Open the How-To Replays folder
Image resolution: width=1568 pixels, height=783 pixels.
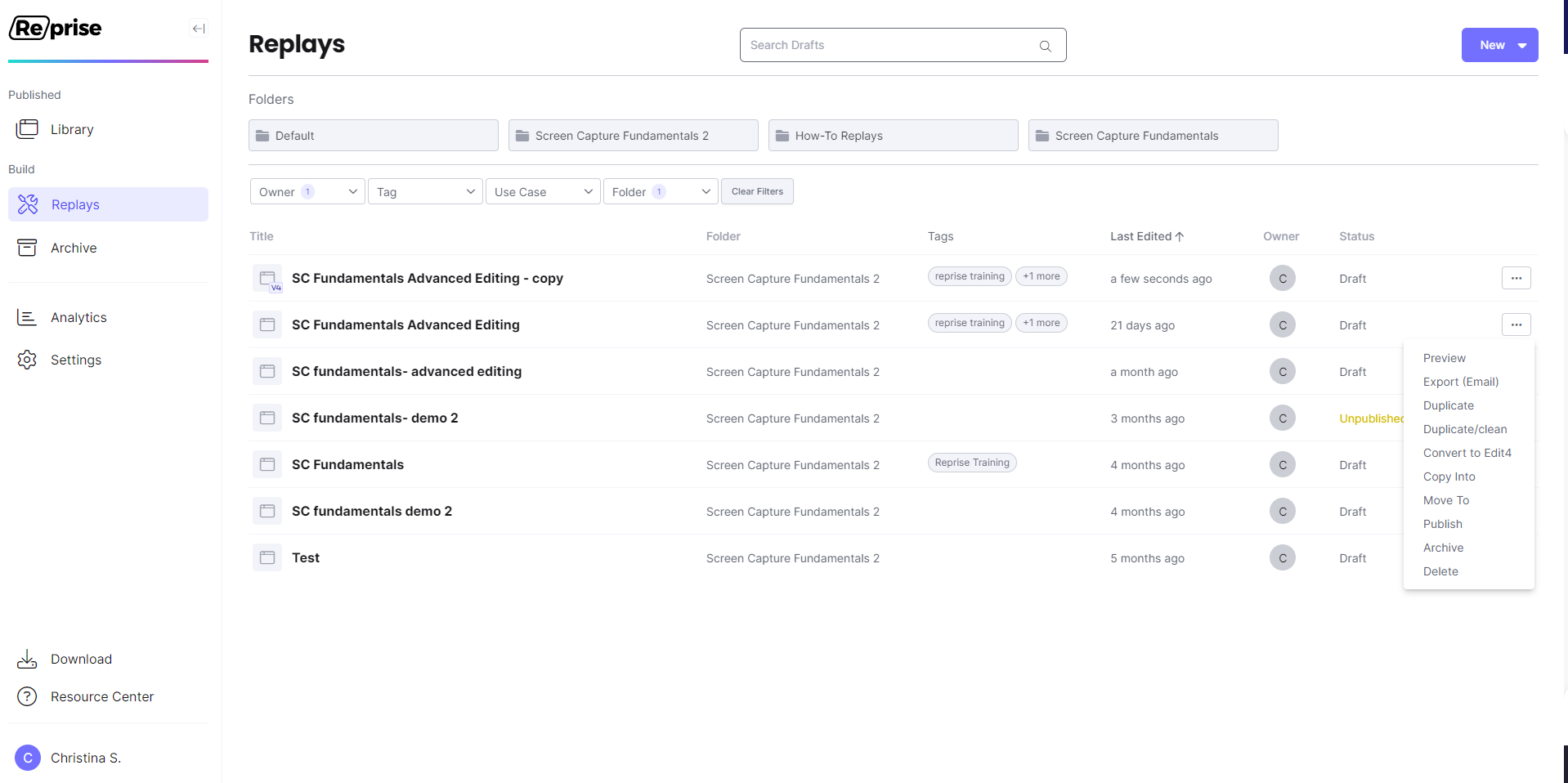pos(893,135)
